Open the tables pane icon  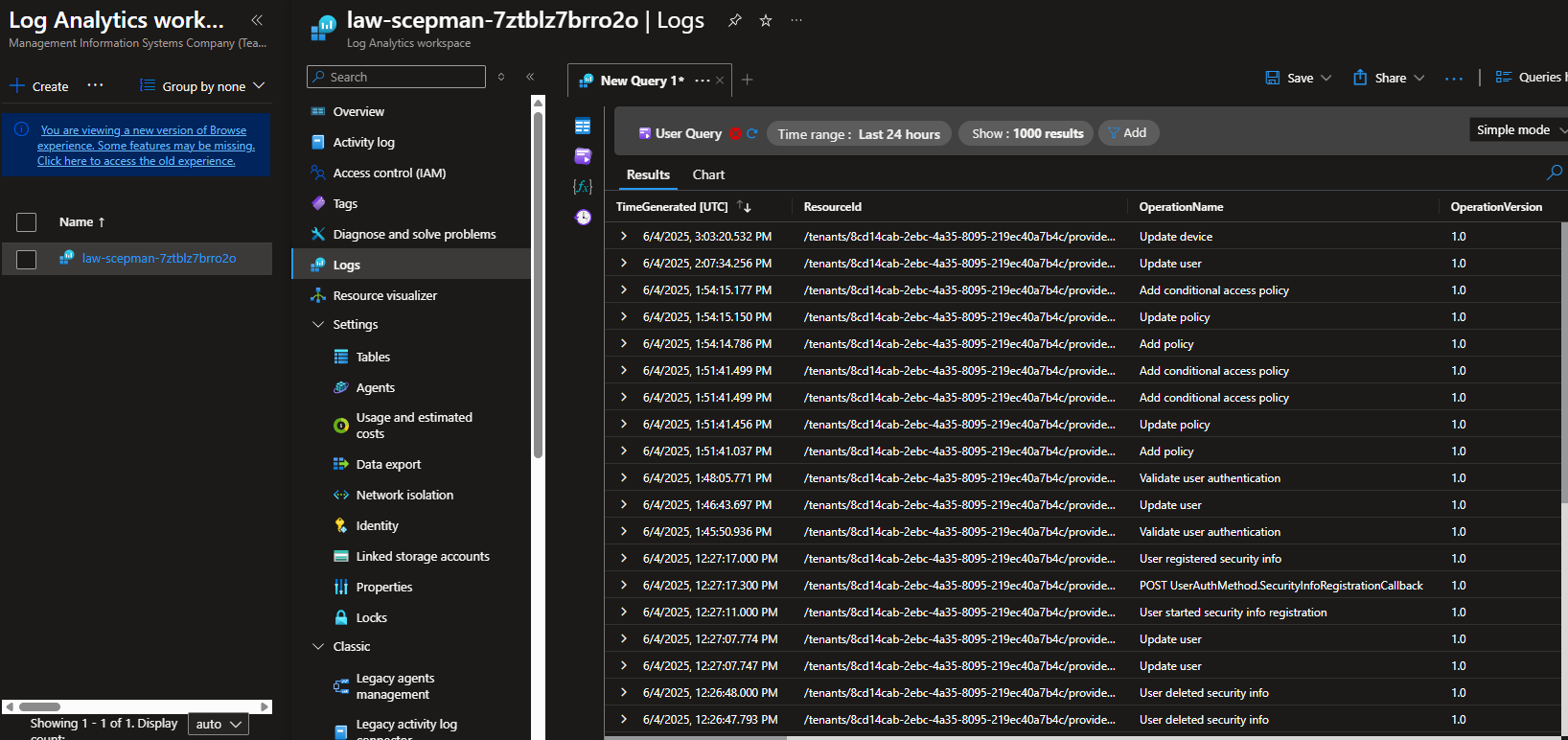583,126
